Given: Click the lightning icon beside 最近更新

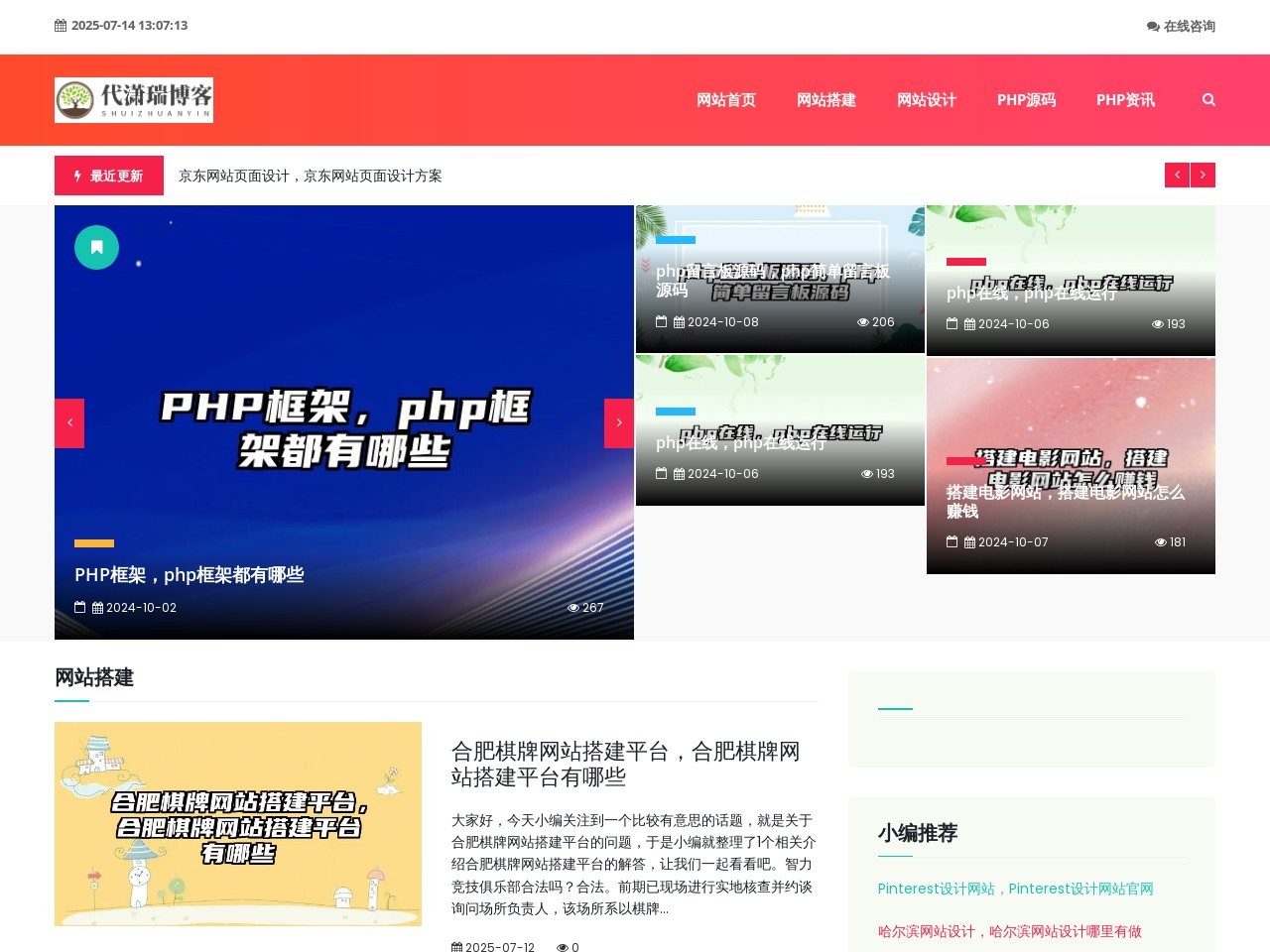Looking at the screenshot, I should 77,176.
